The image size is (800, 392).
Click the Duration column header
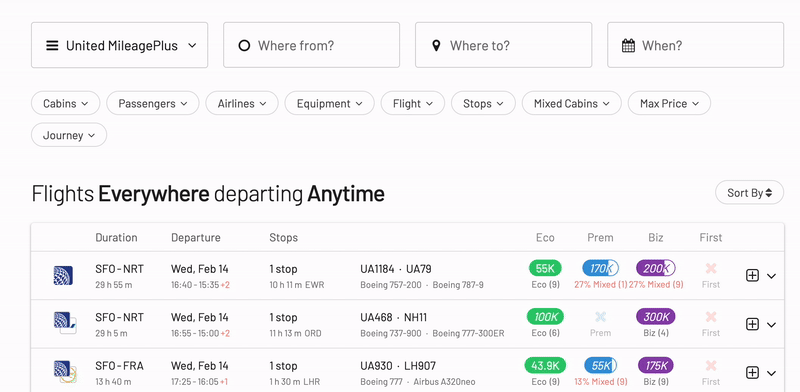[116, 237]
